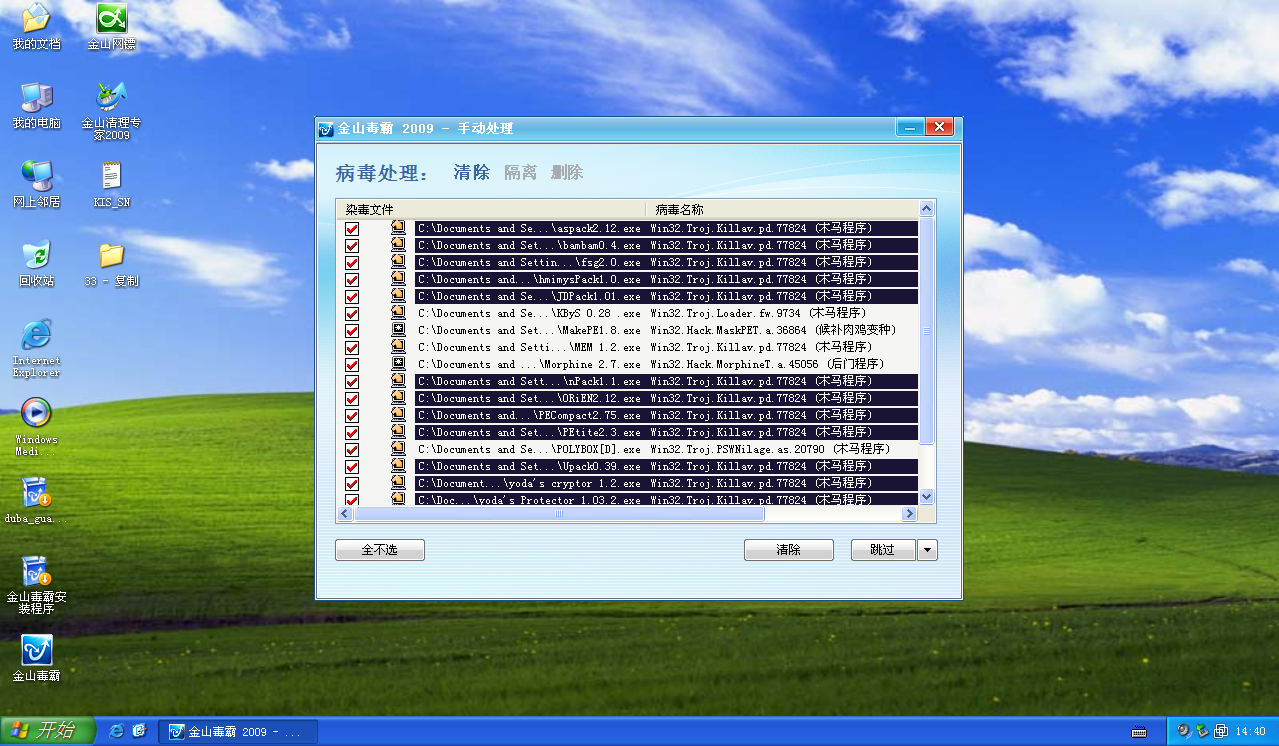Click the scroll down arrow of virus list
Screen dimensions: 1279x746
926,497
